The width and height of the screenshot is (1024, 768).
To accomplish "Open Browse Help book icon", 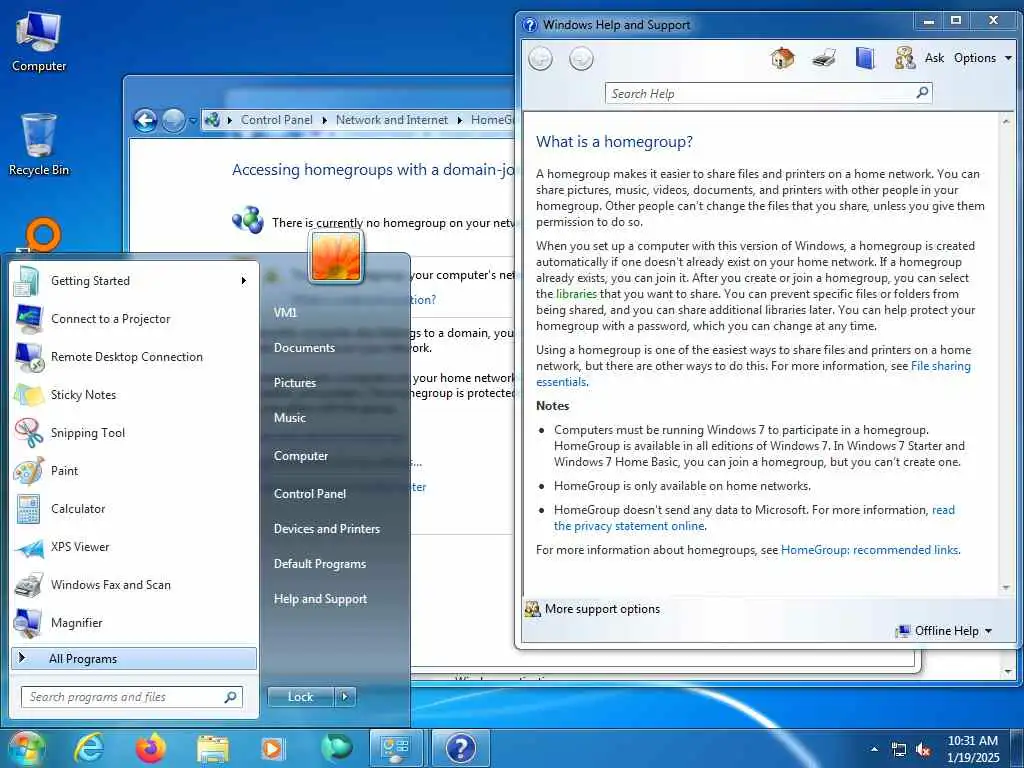I will [865, 58].
